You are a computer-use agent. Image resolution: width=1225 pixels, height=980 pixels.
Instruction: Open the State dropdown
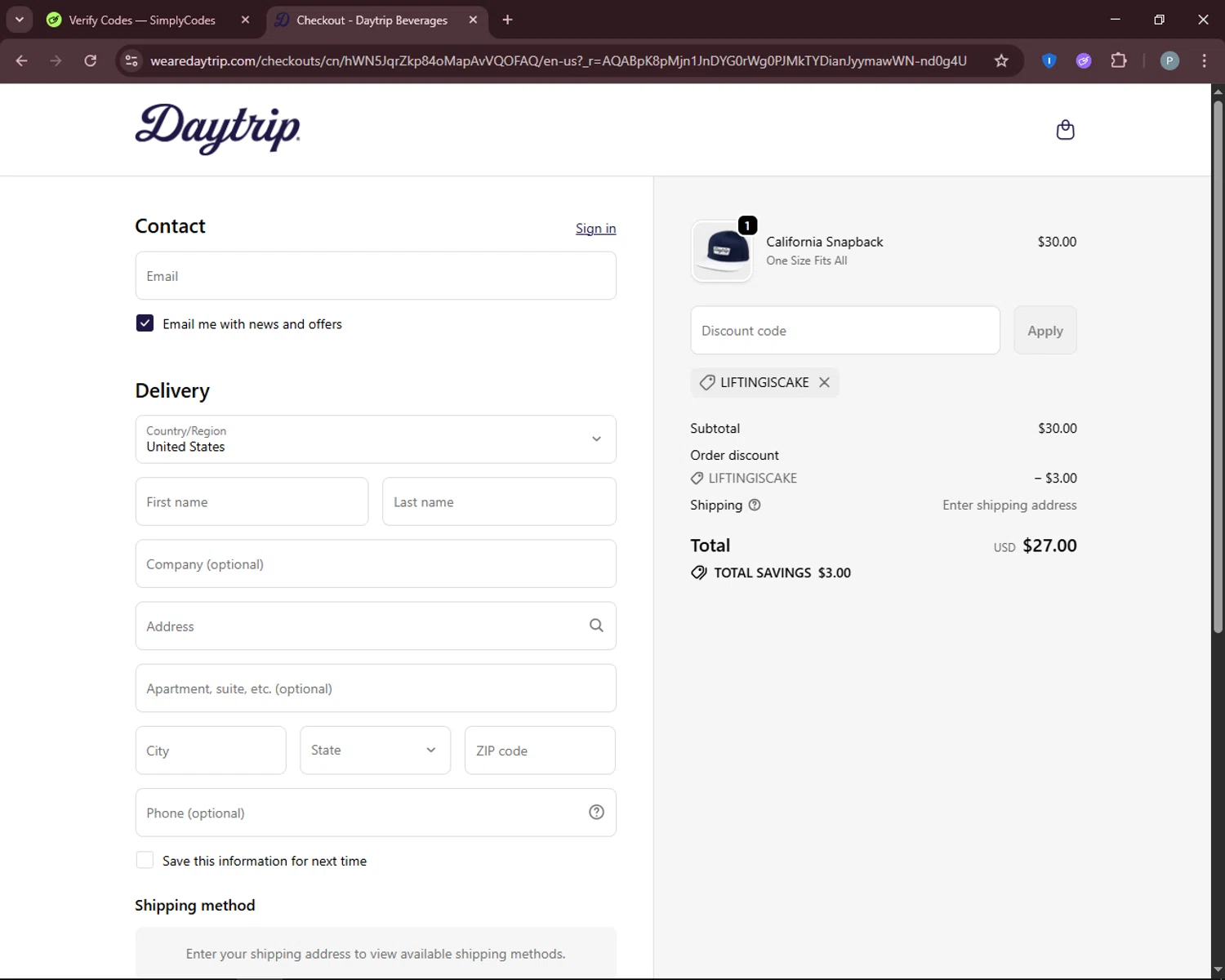376,751
